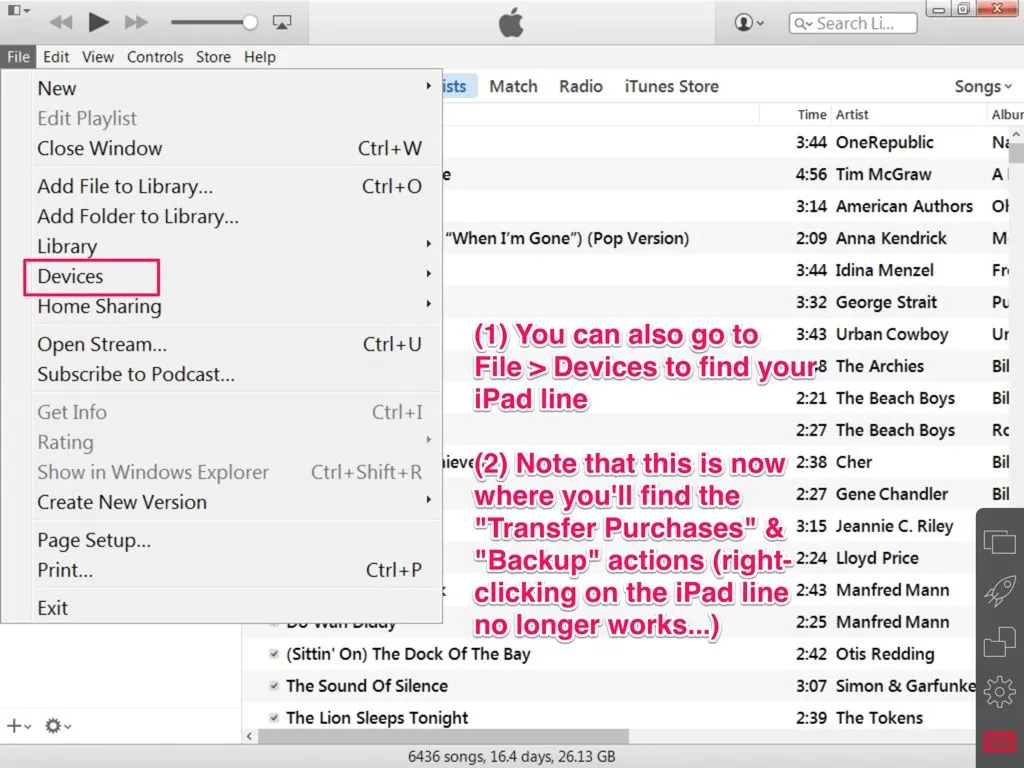Open the AirPlay output icon
Screen dimensions: 1024x768
point(281,22)
